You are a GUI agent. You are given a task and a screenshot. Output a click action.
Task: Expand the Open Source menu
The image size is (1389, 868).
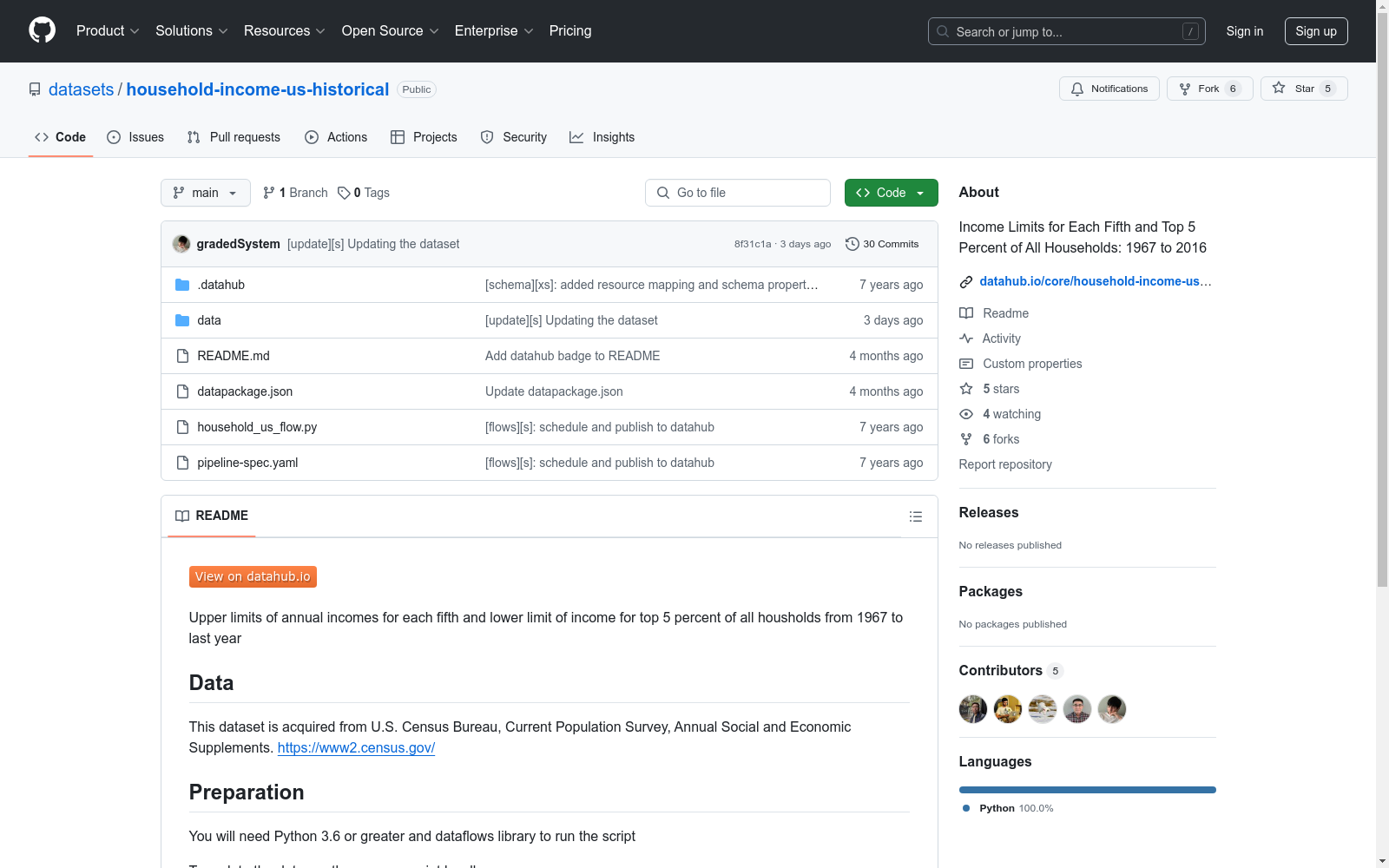(x=391, y=31)
